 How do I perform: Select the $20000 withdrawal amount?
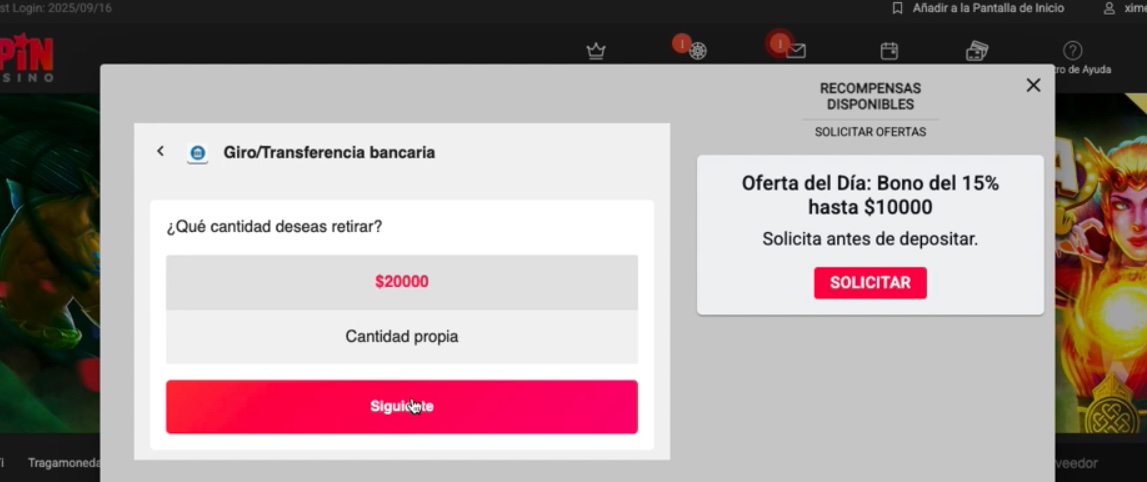click(x=402, y=282)
